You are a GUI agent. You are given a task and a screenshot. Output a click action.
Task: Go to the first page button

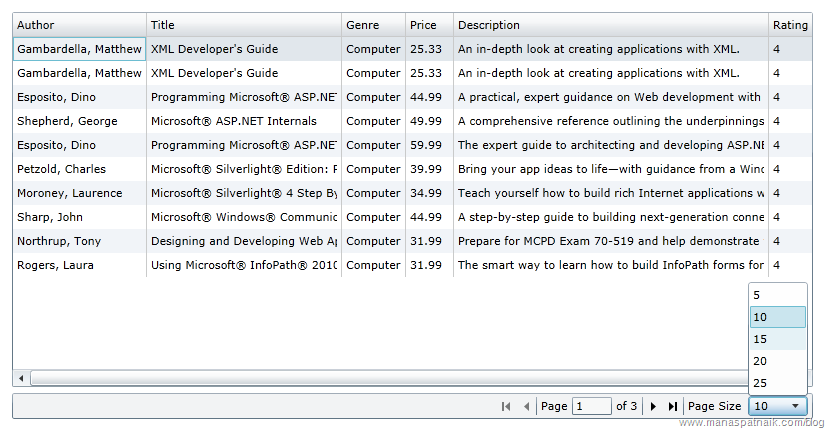coord(506,406)
